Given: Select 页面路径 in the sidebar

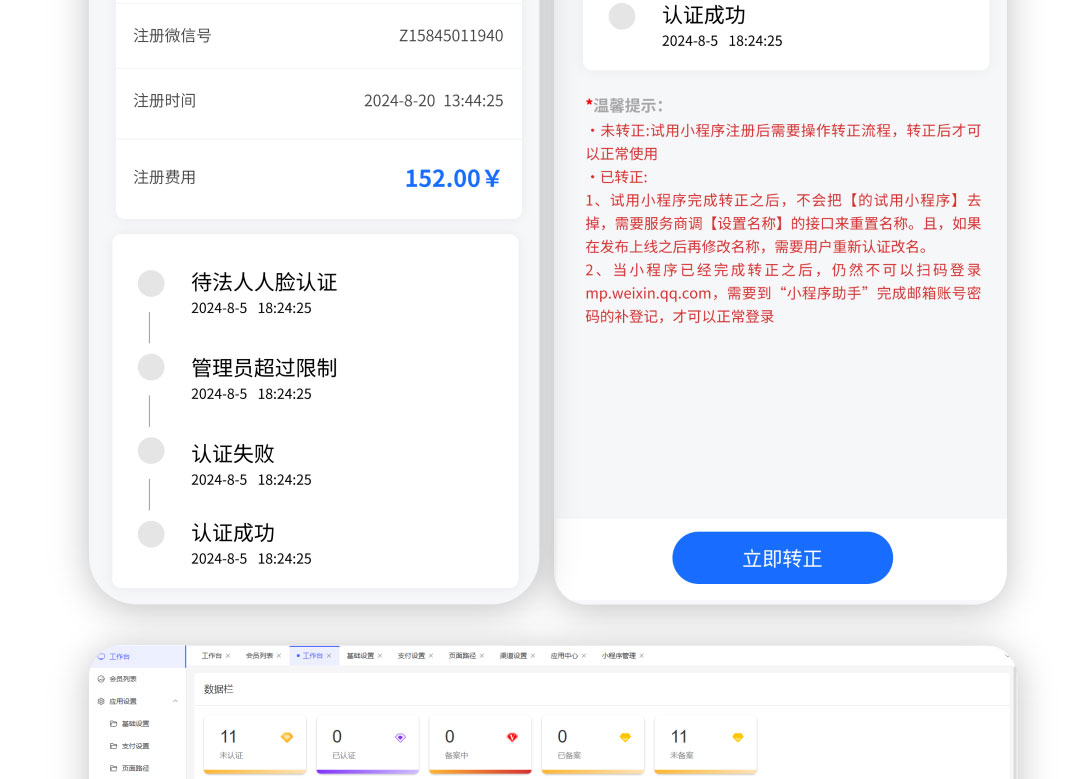Looking at the screenshot, I should (x=135, y=768).
